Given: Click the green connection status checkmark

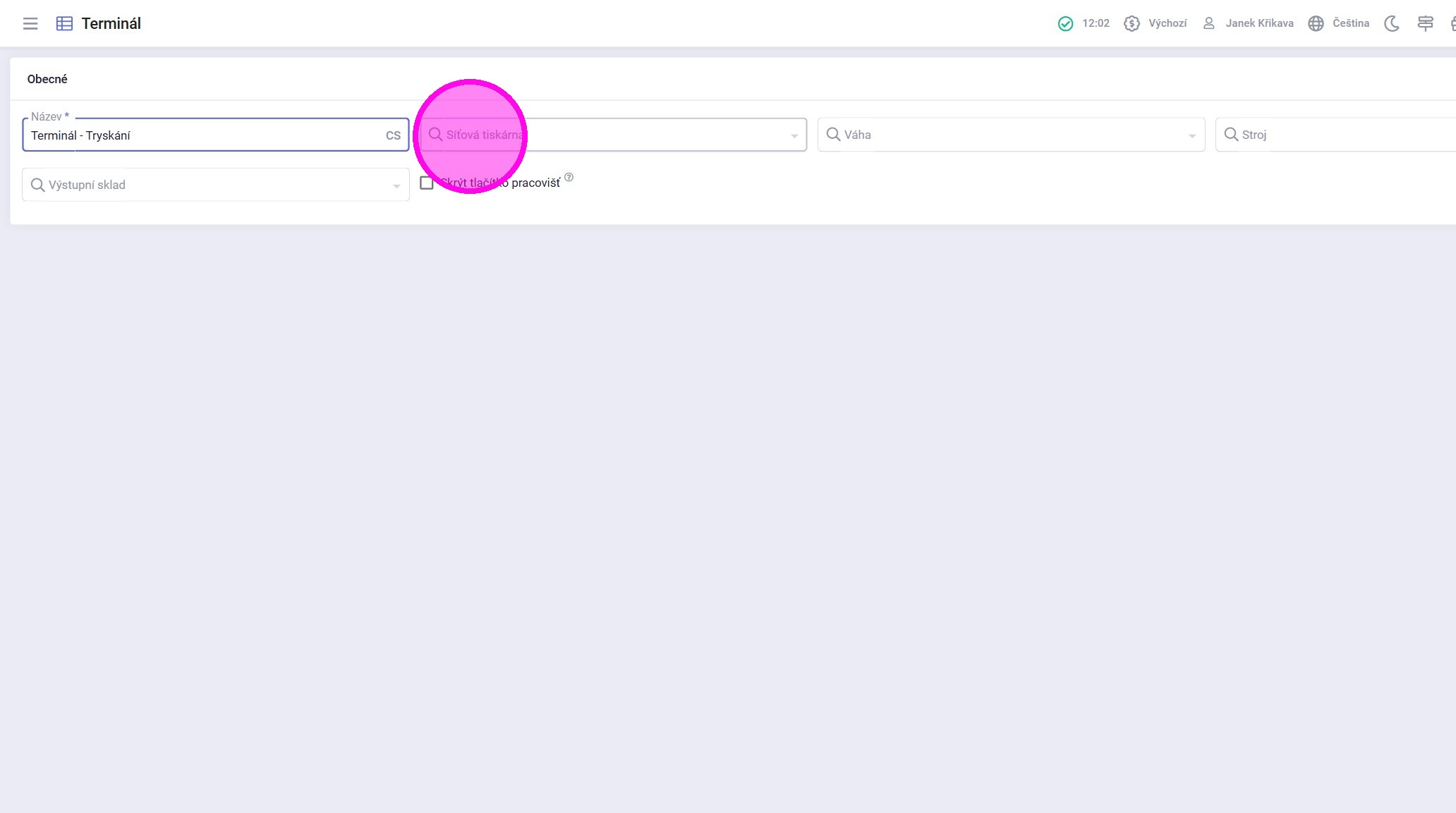Looking at the screenshot, I should 1065,23.
